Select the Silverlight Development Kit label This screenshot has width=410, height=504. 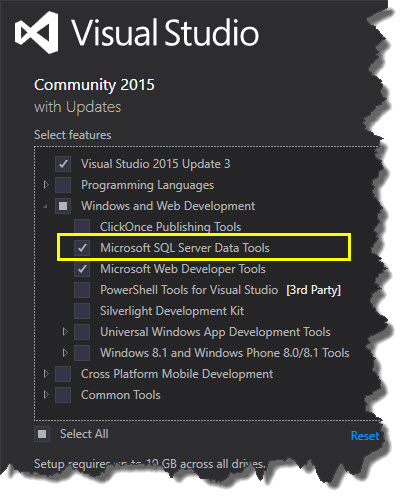click(172, 311)
